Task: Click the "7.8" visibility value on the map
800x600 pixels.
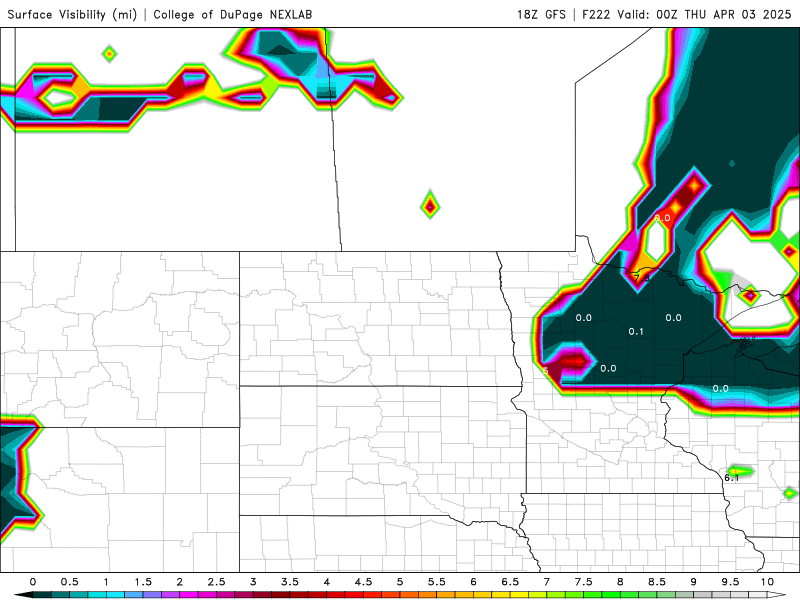Action: pyautogui.click(x=642, y=278)
